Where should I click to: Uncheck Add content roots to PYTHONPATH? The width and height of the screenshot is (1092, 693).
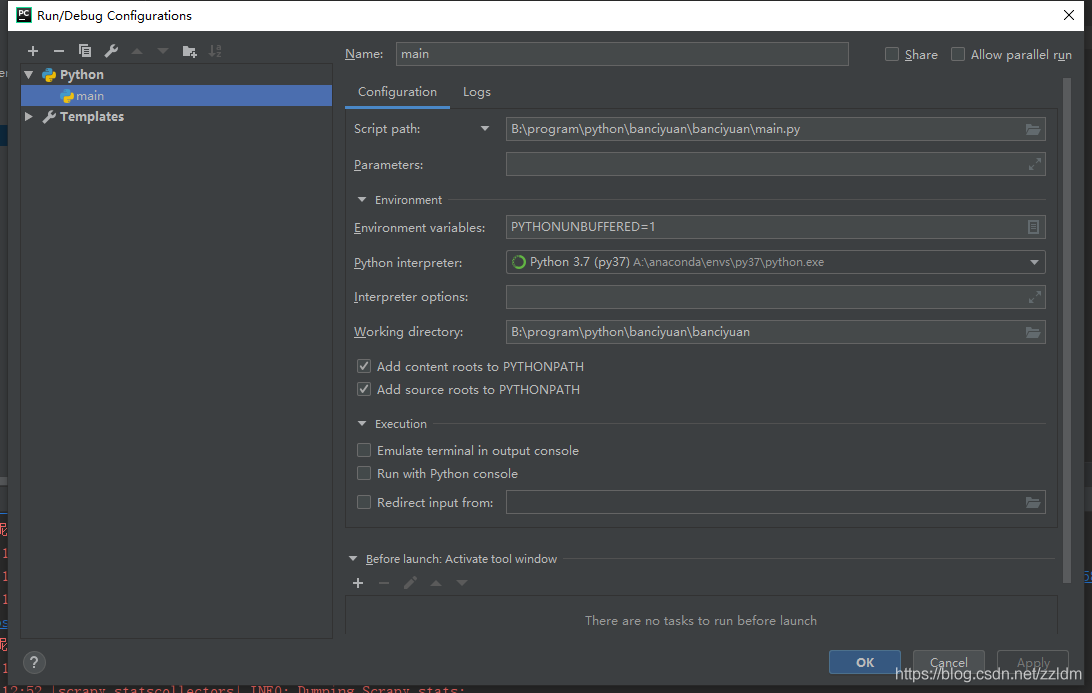[x=364, y=367]
